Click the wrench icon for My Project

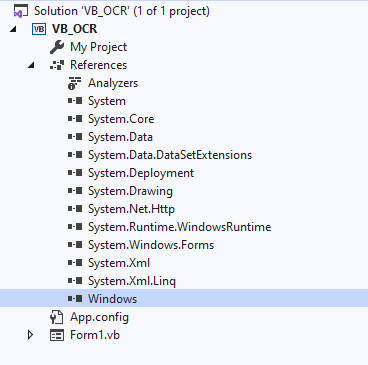tap(57, 47)
